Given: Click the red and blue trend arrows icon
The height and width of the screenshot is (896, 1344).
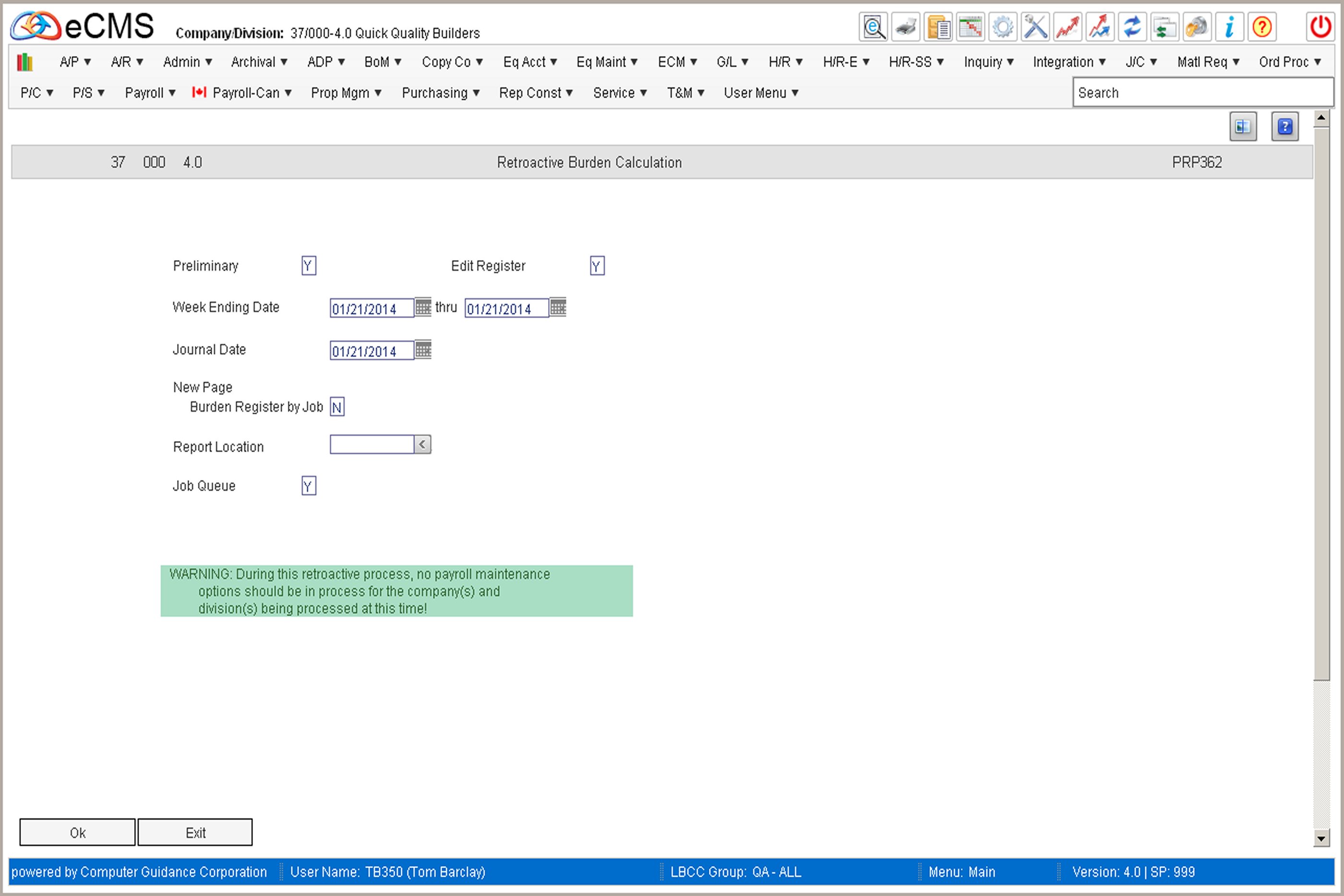Looking at the screenshot, I should click(x=1100, y=27).
